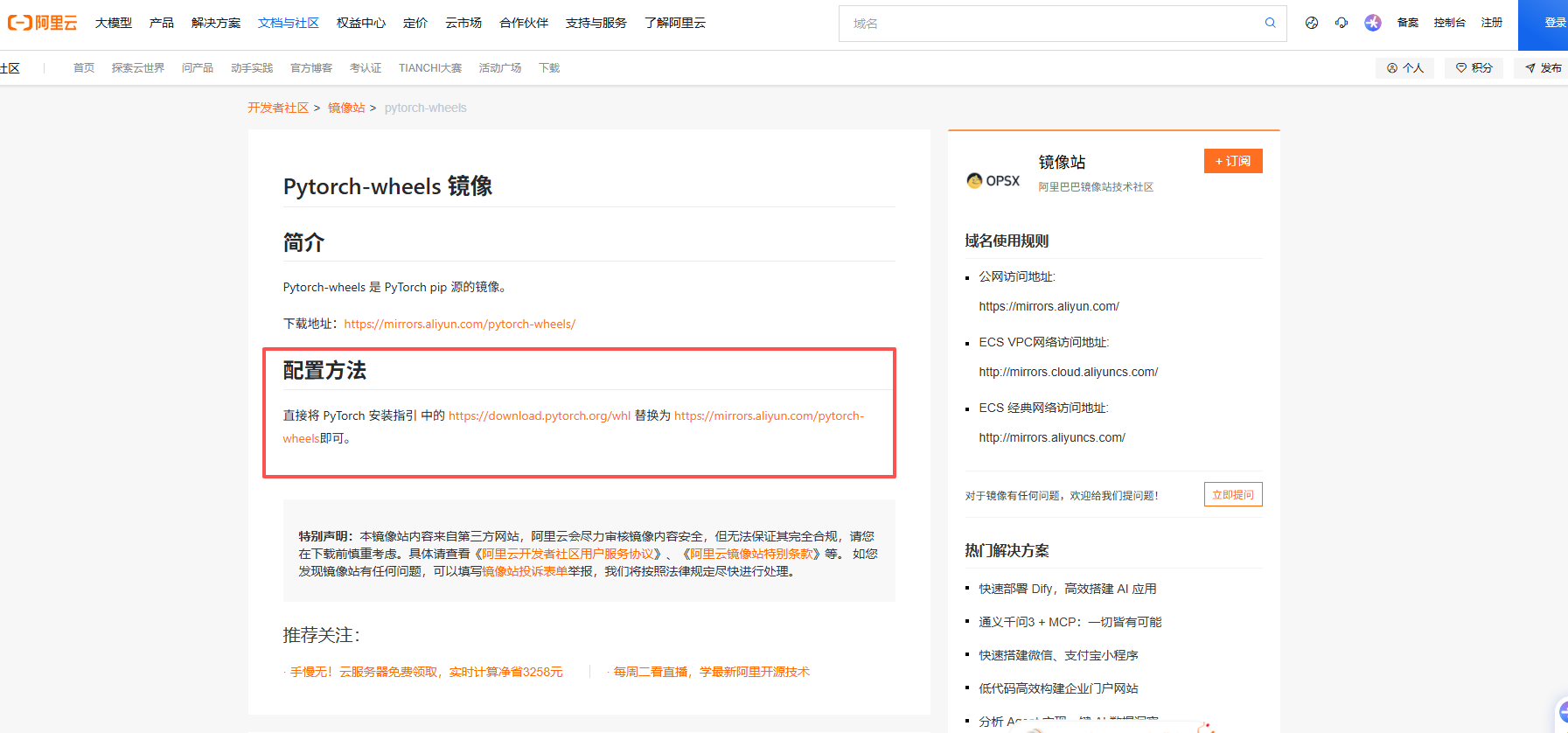The image size is (1568, 733).
Task: Expand the 产品 menu in top navigation
Action: pos(161,23)
